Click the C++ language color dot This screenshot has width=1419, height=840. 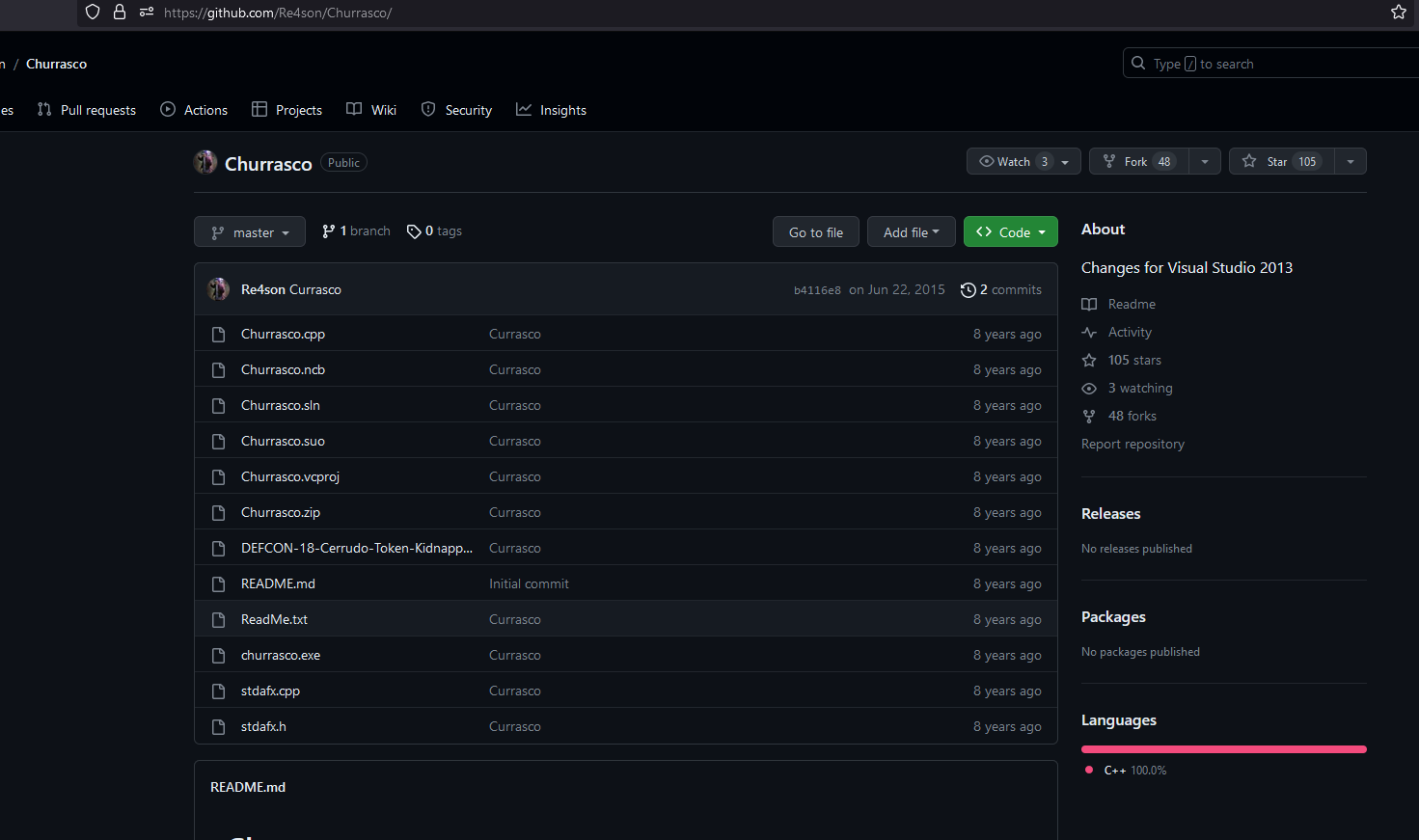[1089, 770]
